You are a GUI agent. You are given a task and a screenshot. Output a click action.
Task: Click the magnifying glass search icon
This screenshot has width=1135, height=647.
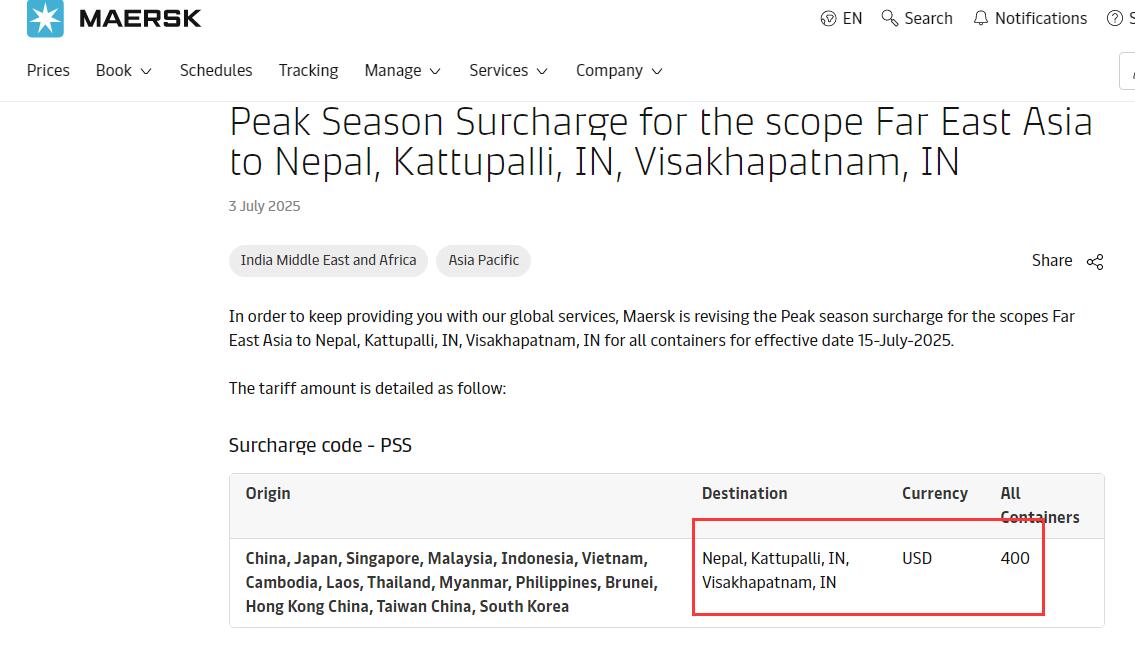(x=890, y=18)
